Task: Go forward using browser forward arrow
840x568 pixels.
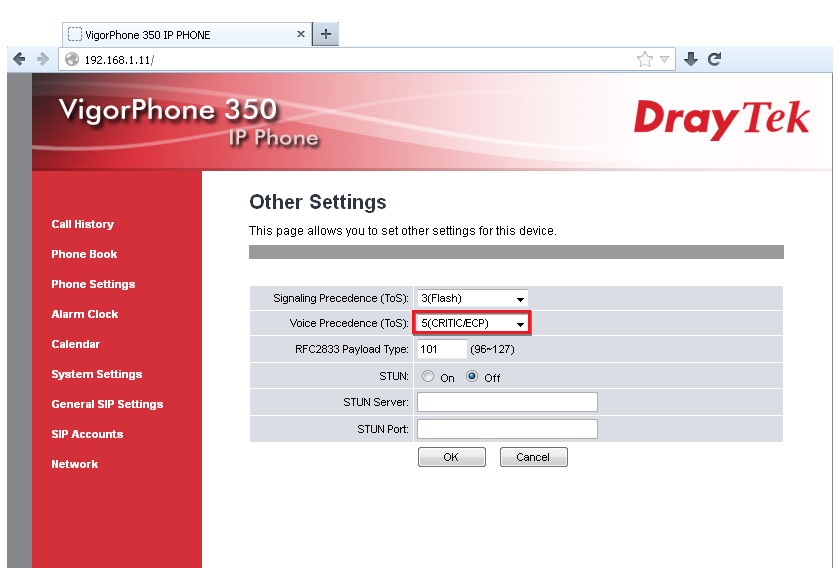Action: click(x=43, y=59)
